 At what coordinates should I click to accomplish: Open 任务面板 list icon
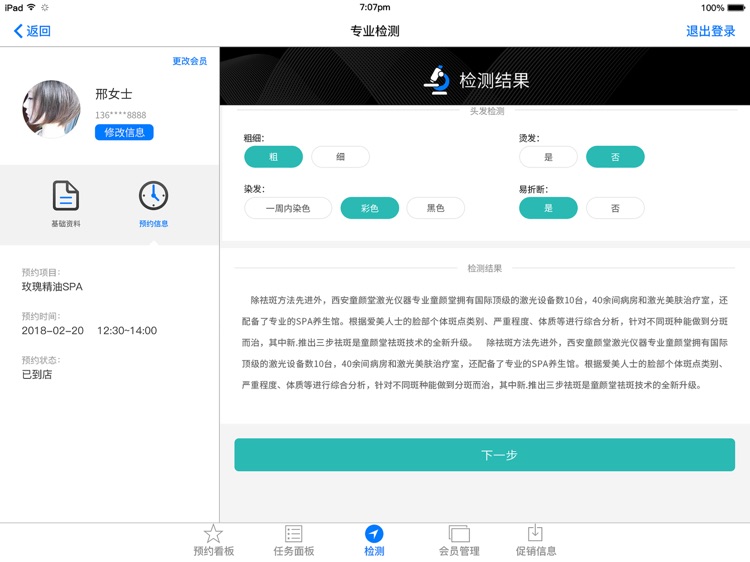click(293, 534)
